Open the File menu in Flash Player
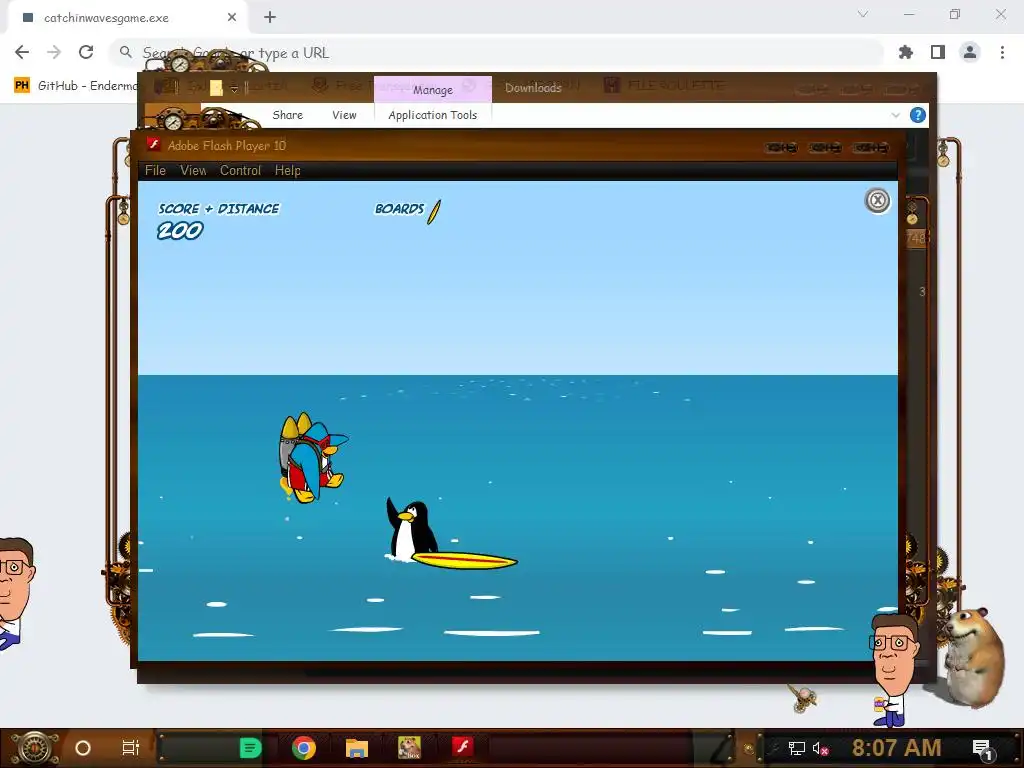Viewport: 1024px width, 768px height. (155, 170)
